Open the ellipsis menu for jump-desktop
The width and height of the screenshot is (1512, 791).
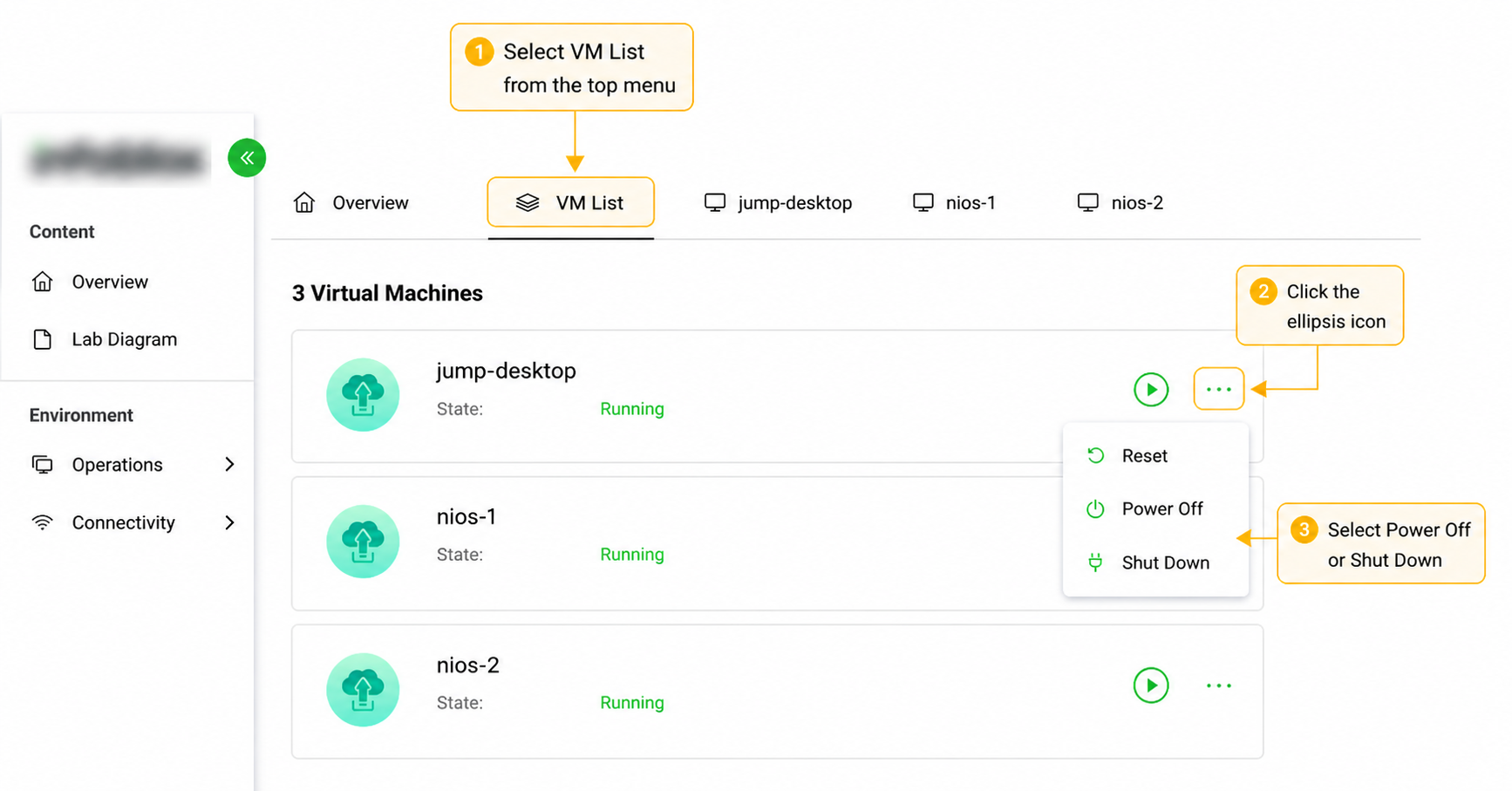coord(1218,389)
